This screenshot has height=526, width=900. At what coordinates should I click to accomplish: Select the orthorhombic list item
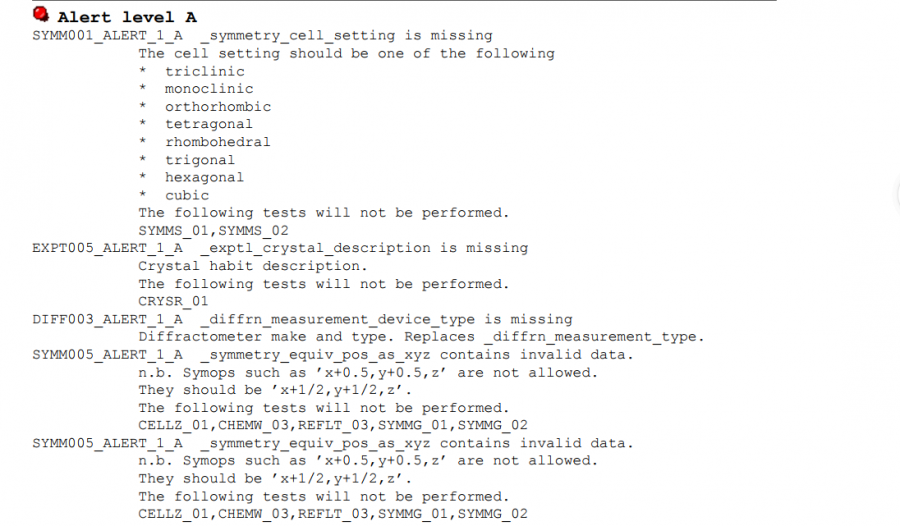pyautogui.click(x=217, y=107)
